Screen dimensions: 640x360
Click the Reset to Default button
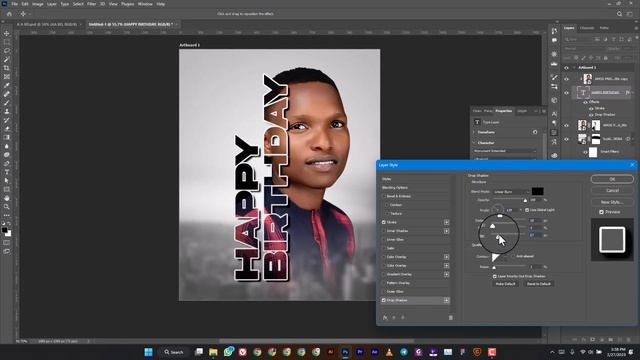coord(538,284)
